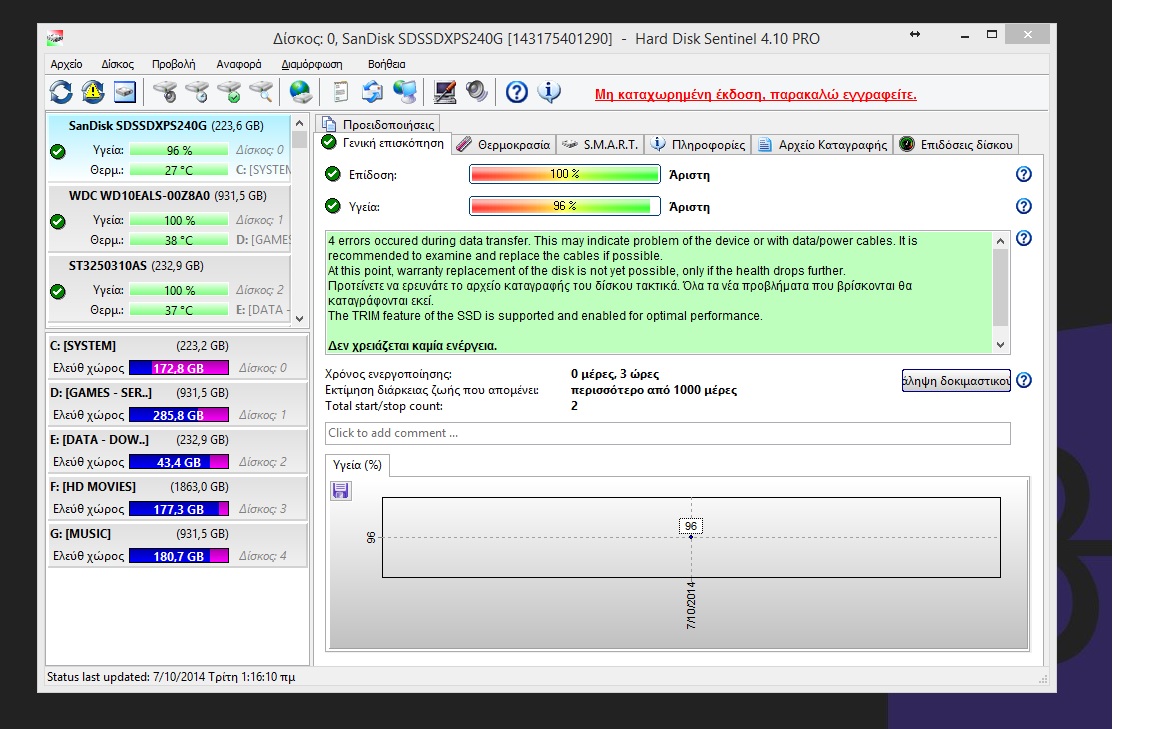Click the disk icon with clock
The image size is (1152, 729).
tap(197, 92)
